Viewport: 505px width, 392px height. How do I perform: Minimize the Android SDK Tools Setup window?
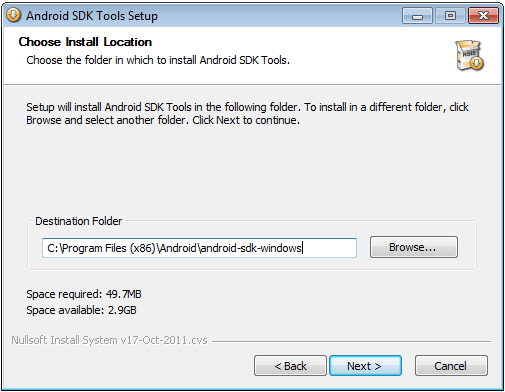click(x=417, y=16)
